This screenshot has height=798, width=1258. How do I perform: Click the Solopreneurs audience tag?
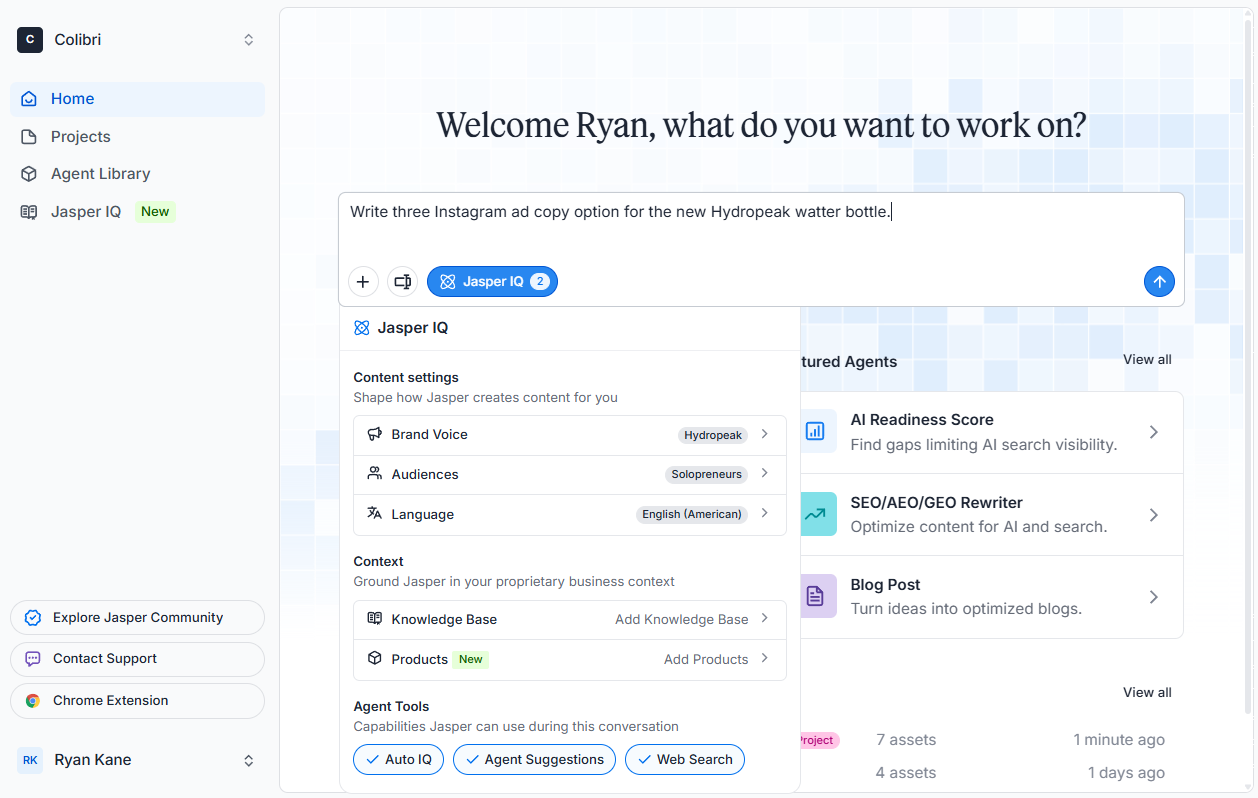[x=707, y=474]
